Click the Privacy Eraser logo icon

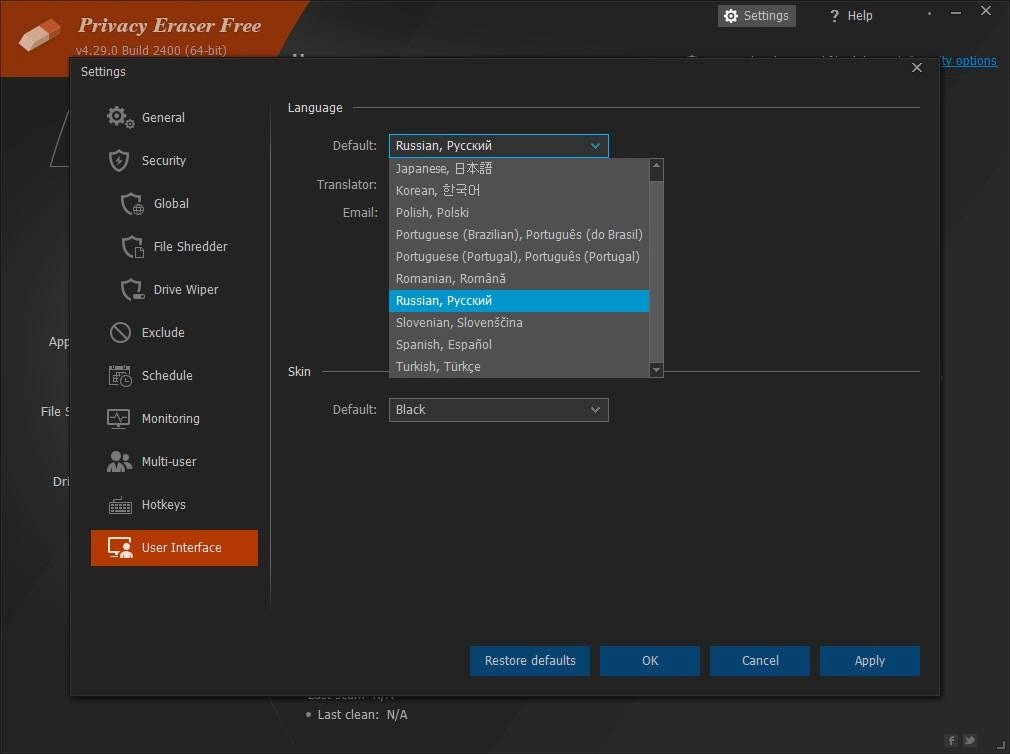click(39, 35)
